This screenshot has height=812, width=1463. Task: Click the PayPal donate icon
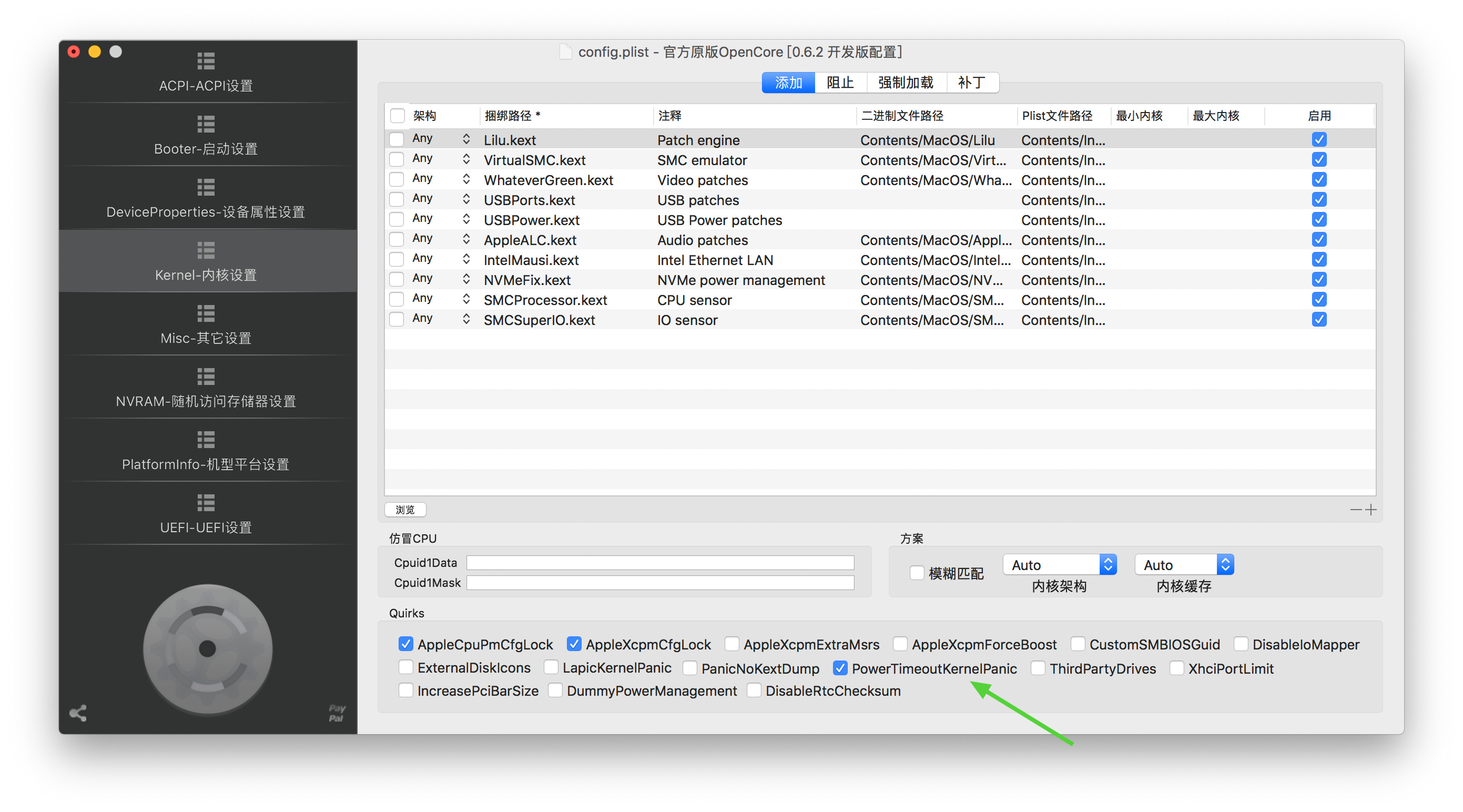coord(336,713)
